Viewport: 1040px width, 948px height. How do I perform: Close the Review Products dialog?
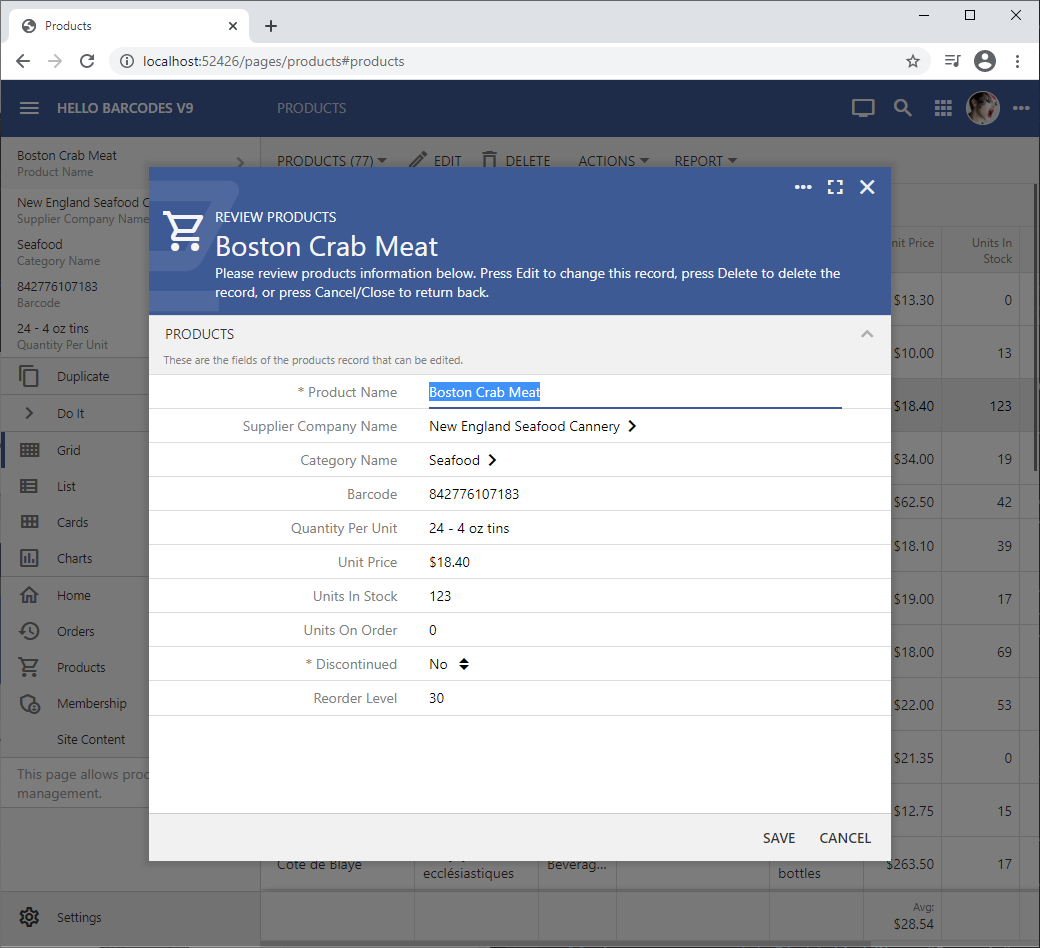(867, 187)
